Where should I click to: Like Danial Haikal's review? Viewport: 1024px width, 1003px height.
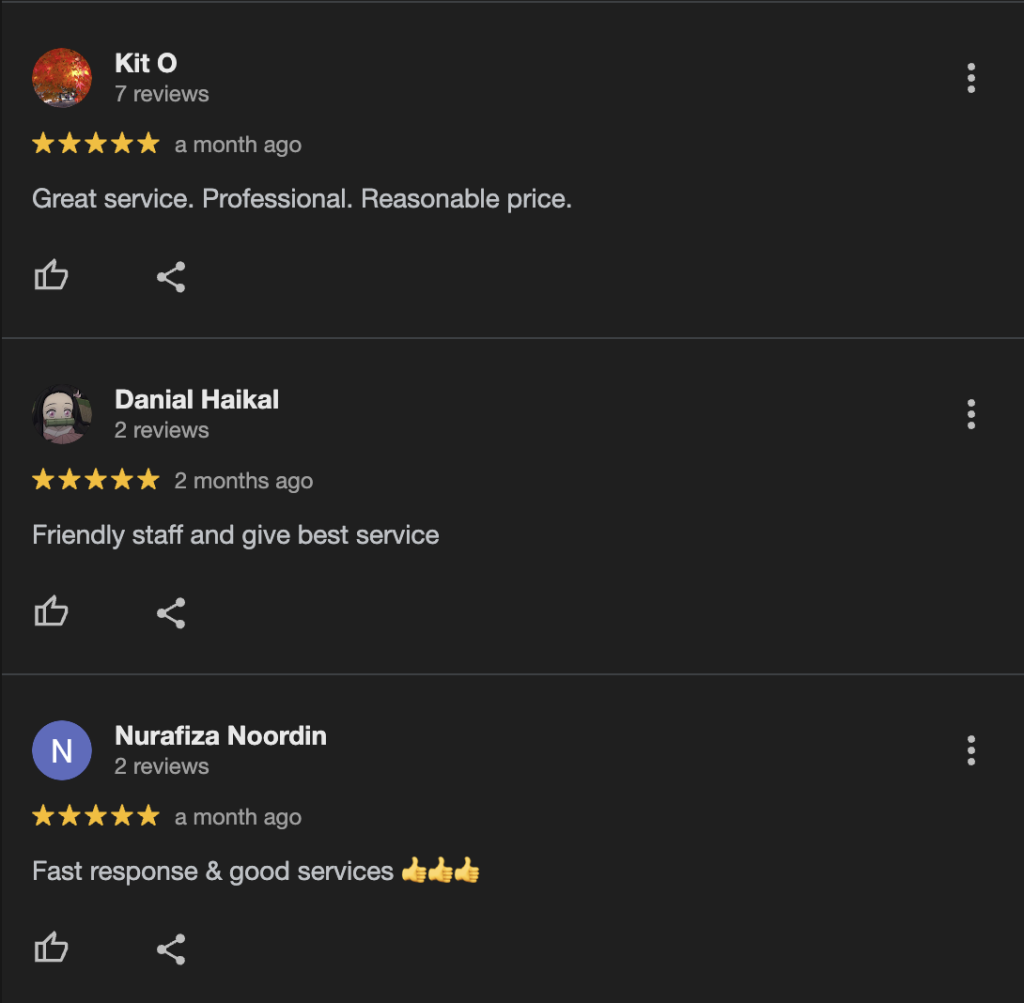click(x=51, y=611)
